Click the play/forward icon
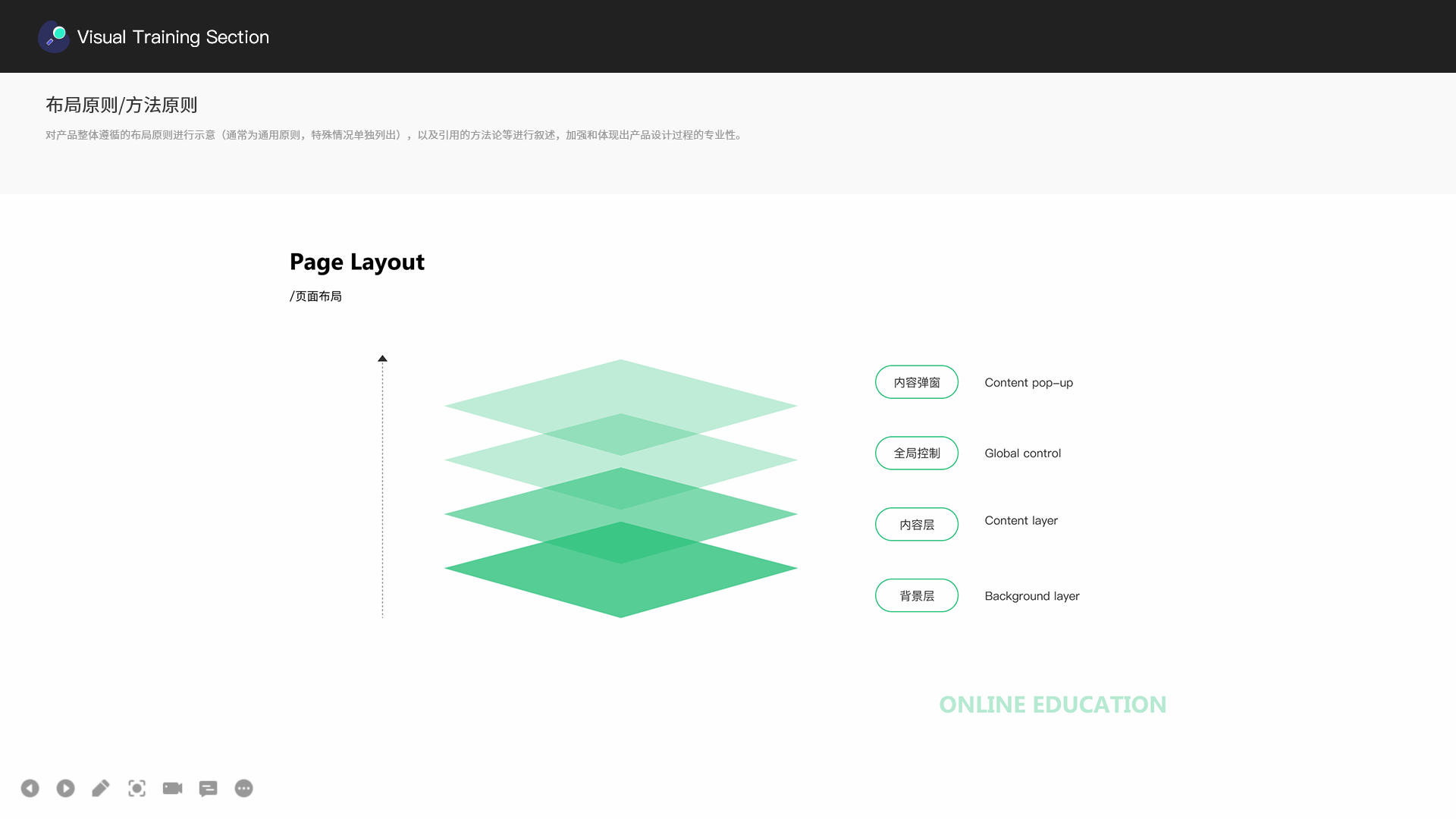The image size is (1456, 819). point(65,788)
